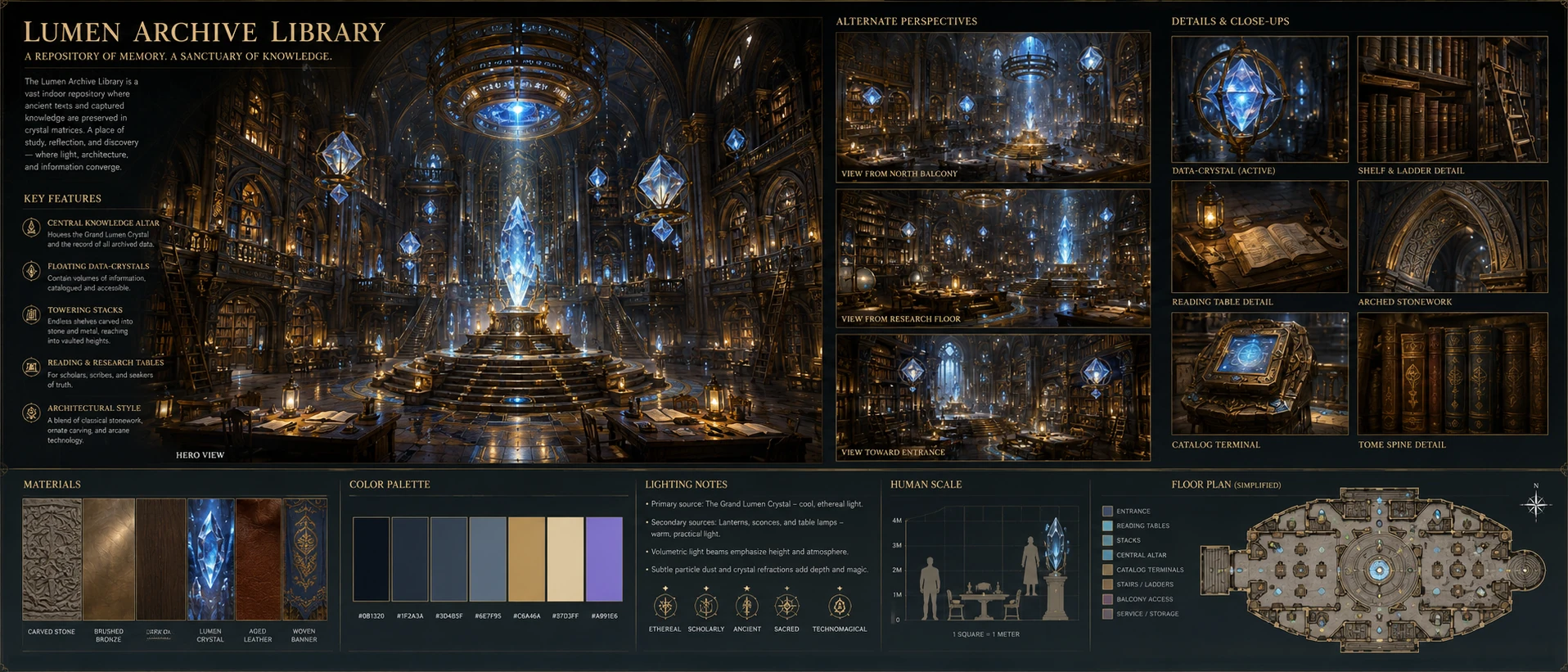Select the Reading Tables legend square
The height and width of the screenshot is (672, 1568).
[x=1107, y=525]
